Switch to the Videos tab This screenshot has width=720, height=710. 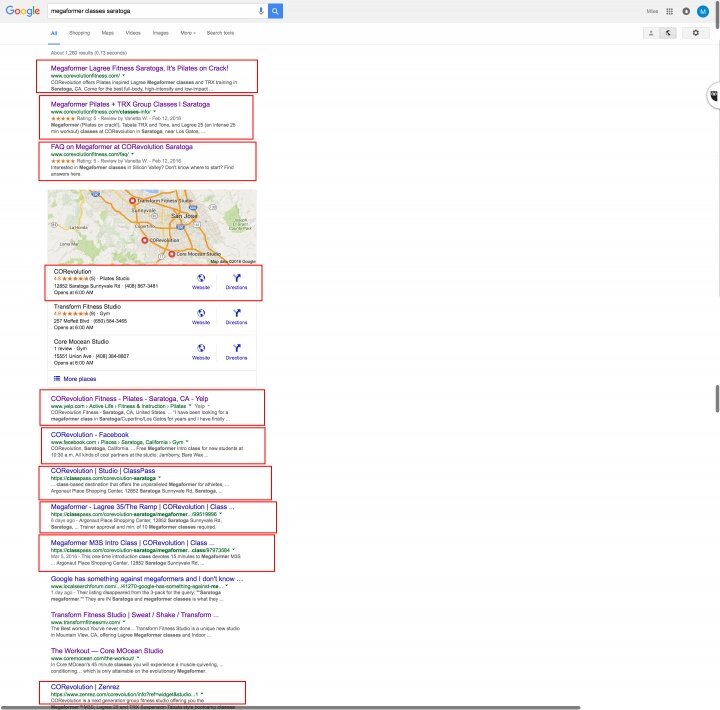[133, 33]
